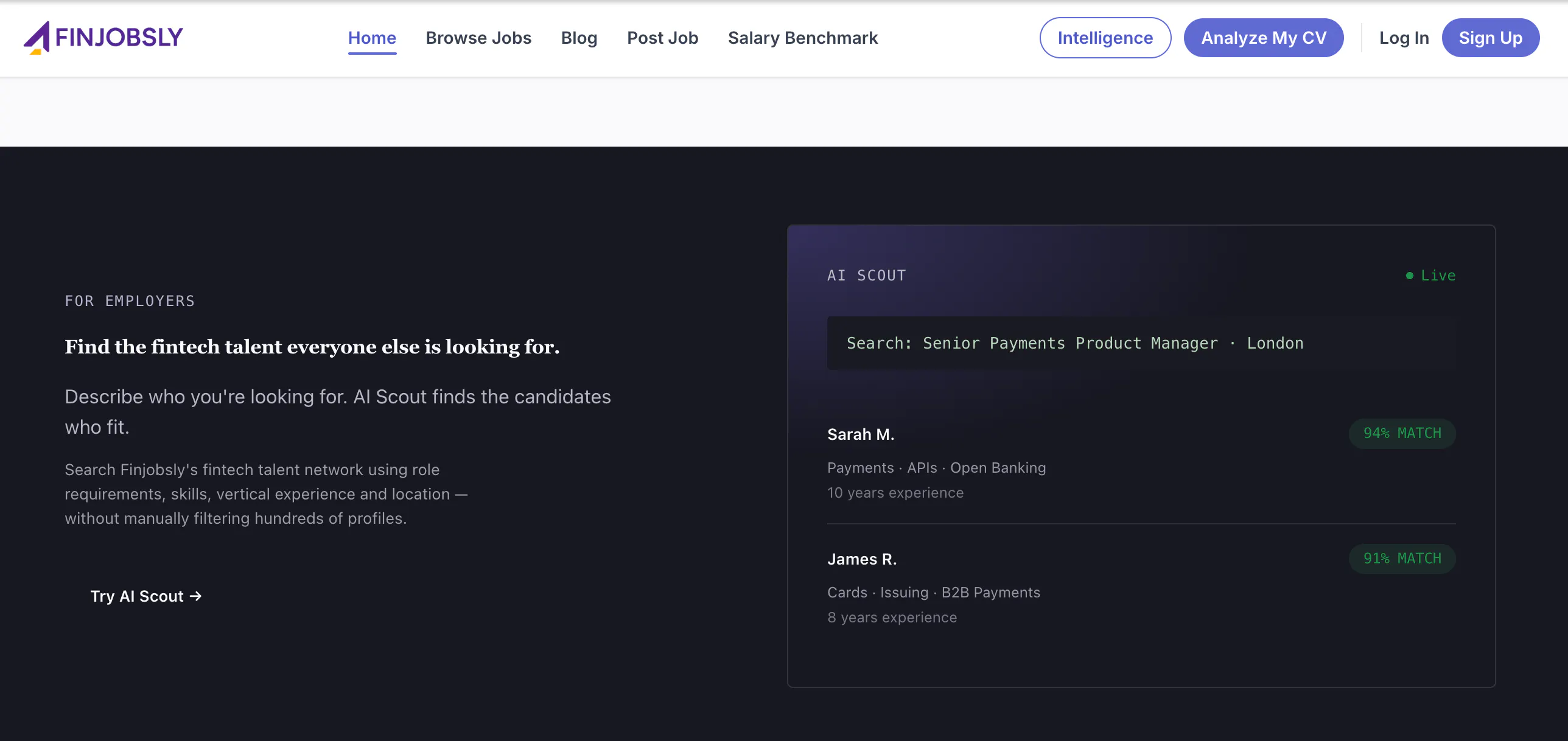Image resolution: width=1568 pixels, height=741 pixels.
Task: Click the Intelligence button
Action: click(x=1105, y=38)
